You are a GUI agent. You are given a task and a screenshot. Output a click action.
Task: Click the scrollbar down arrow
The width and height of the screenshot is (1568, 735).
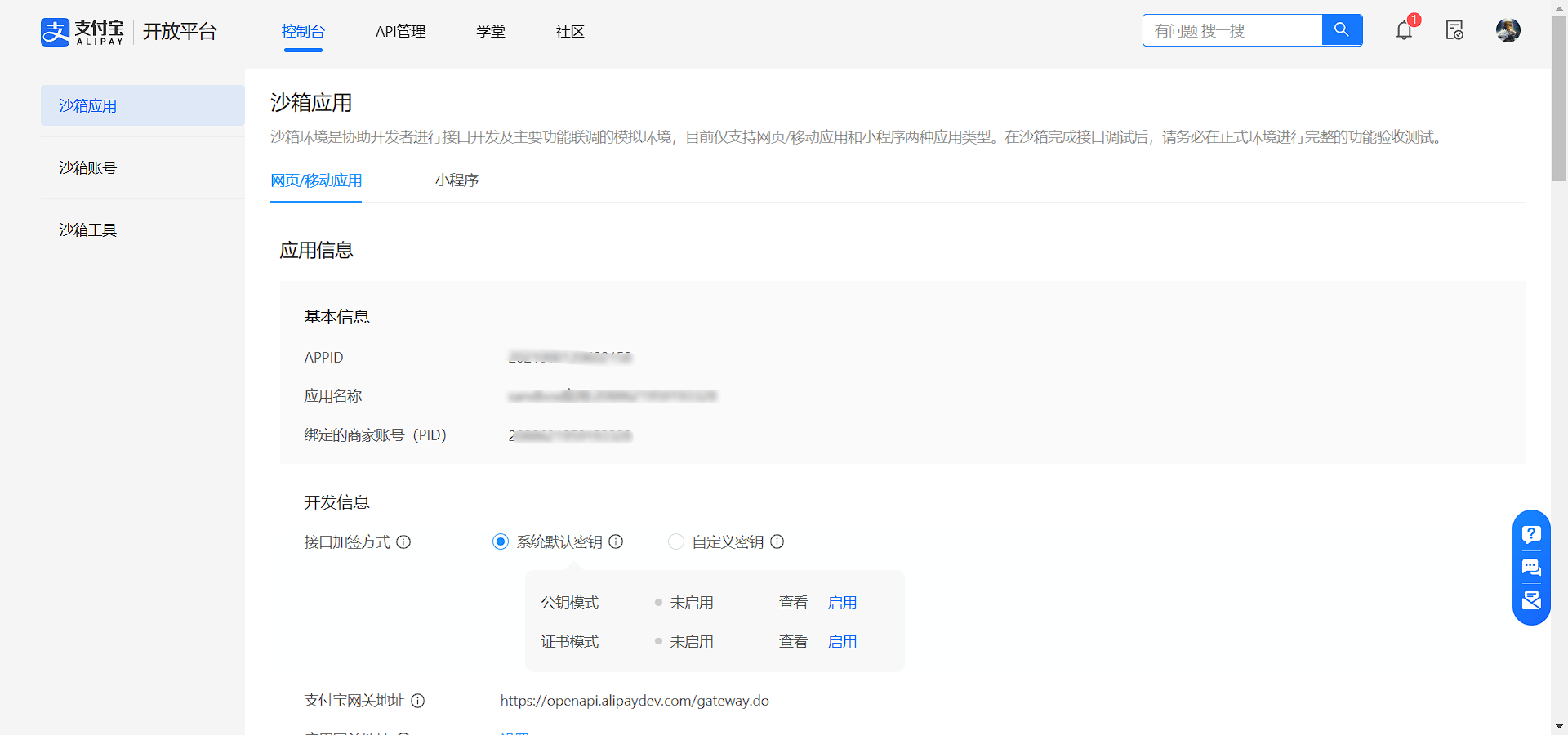coord(1559,726)
